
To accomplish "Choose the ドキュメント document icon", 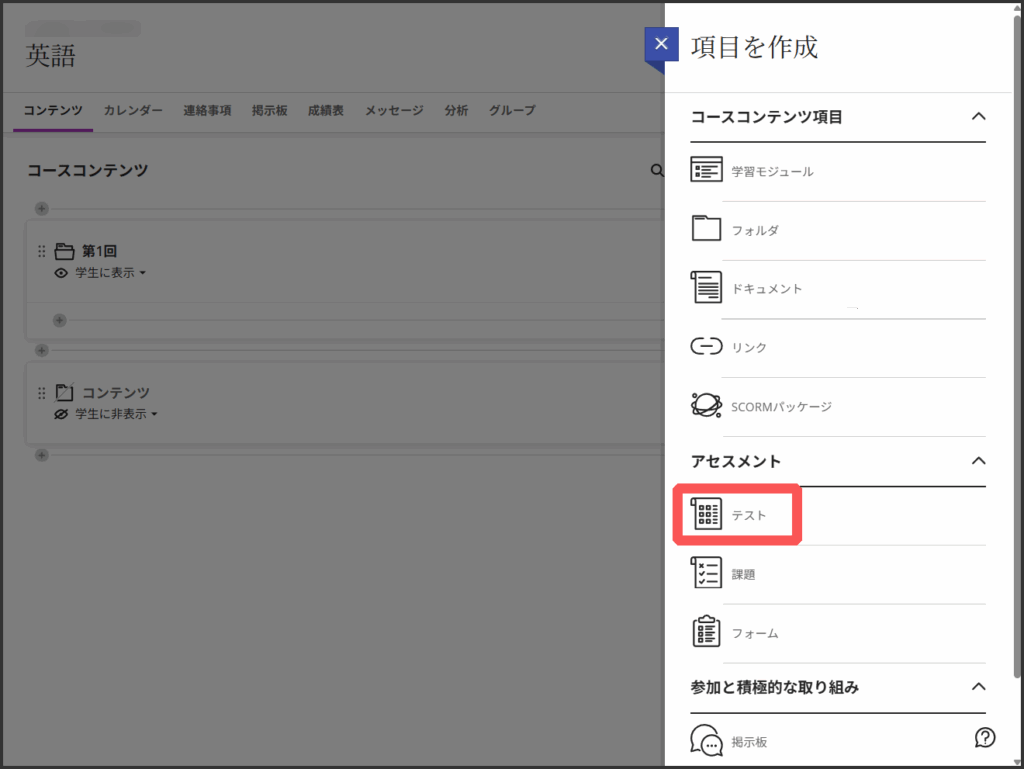I will coord(706,288).
